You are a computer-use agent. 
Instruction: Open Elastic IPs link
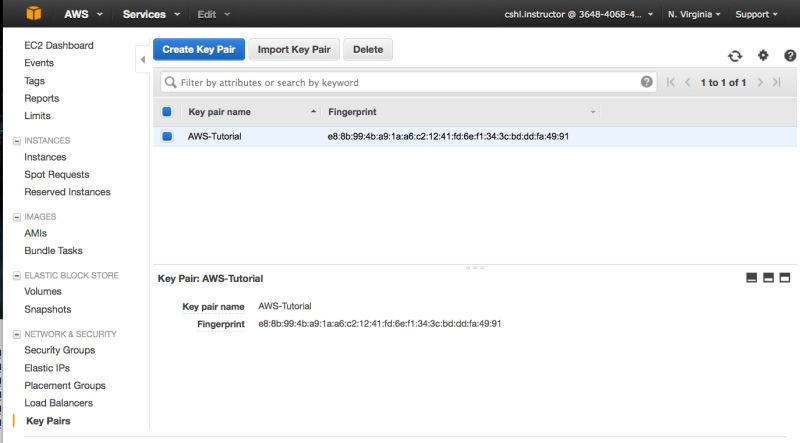click(x=47, y=367)
